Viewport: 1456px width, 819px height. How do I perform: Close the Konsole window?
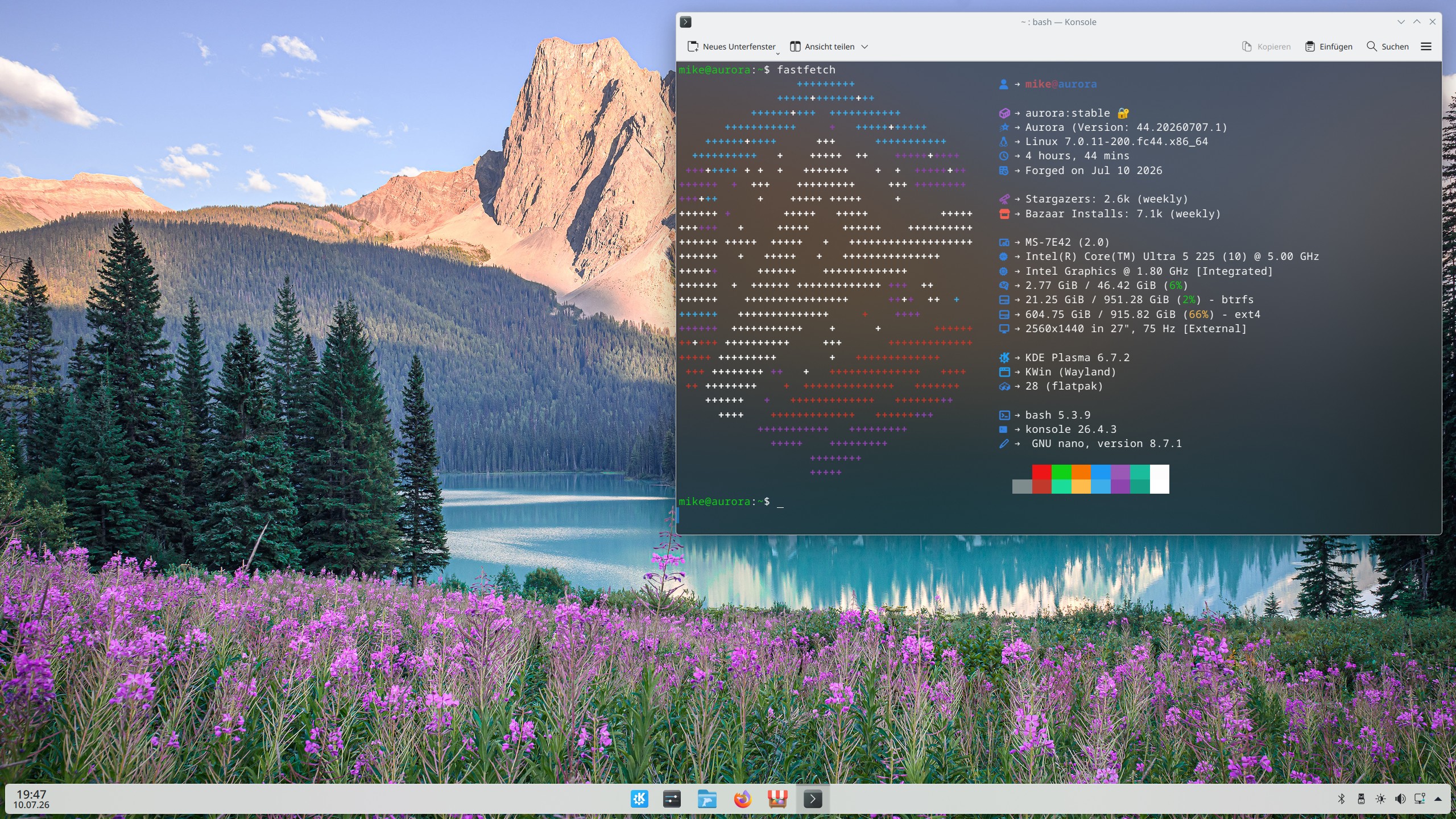click(1433, 22)
